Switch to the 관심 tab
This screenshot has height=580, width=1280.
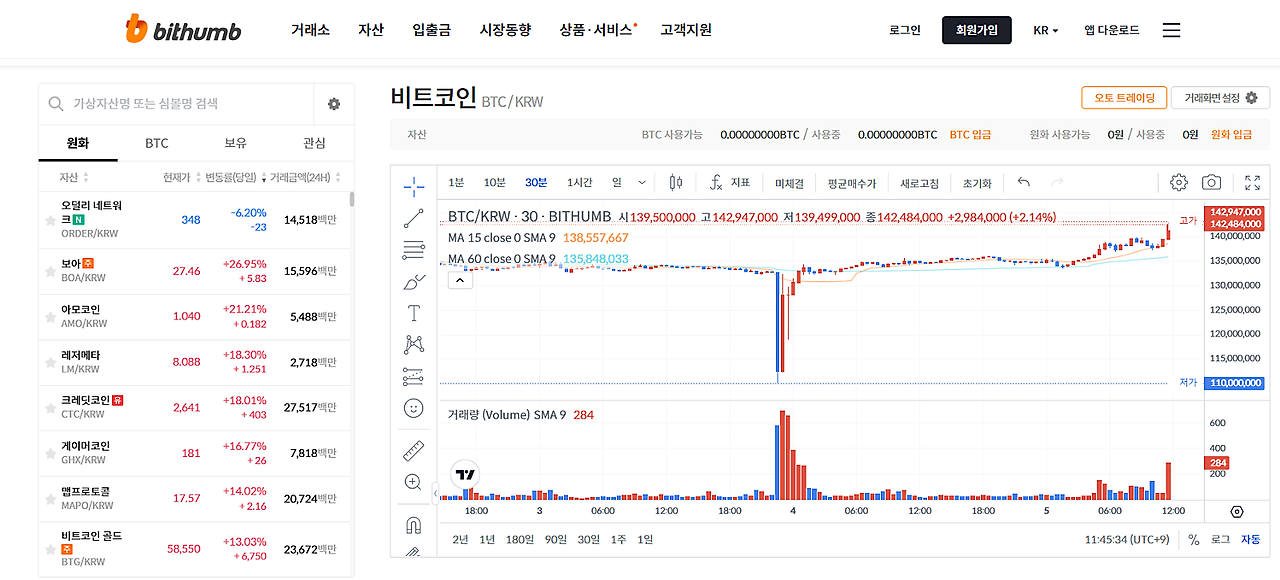point(314,143)
